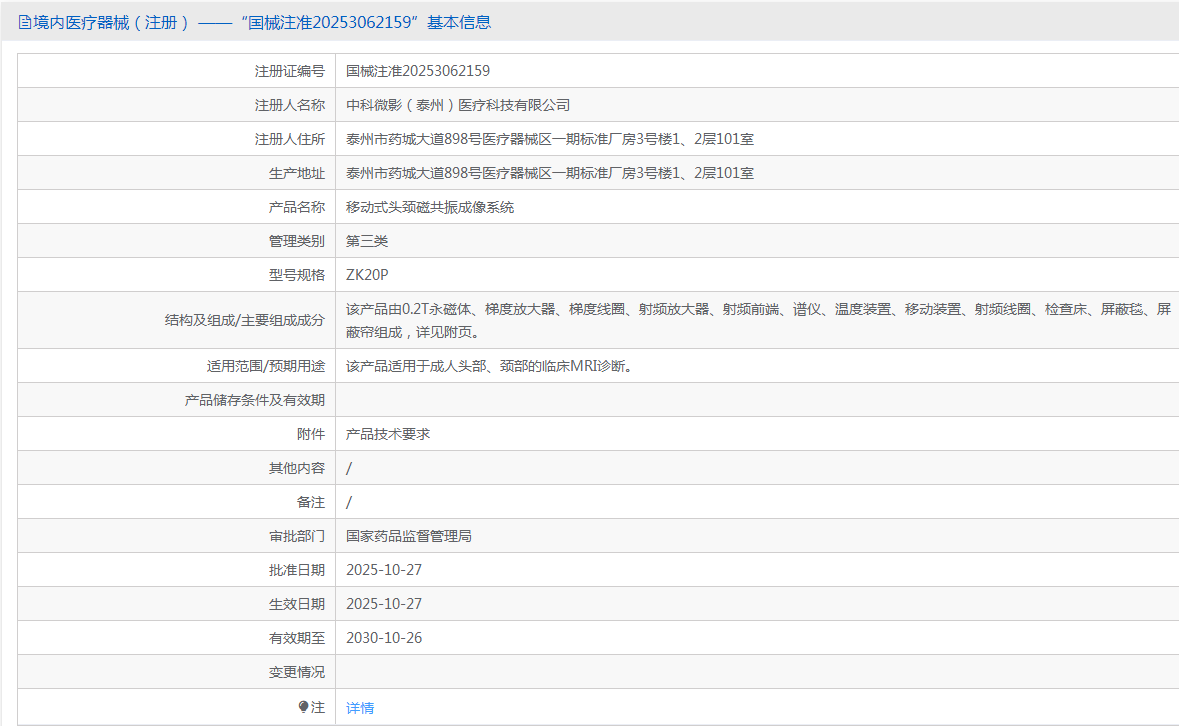
Task: Click the management category value 第三类
Action: pos(367,241)
